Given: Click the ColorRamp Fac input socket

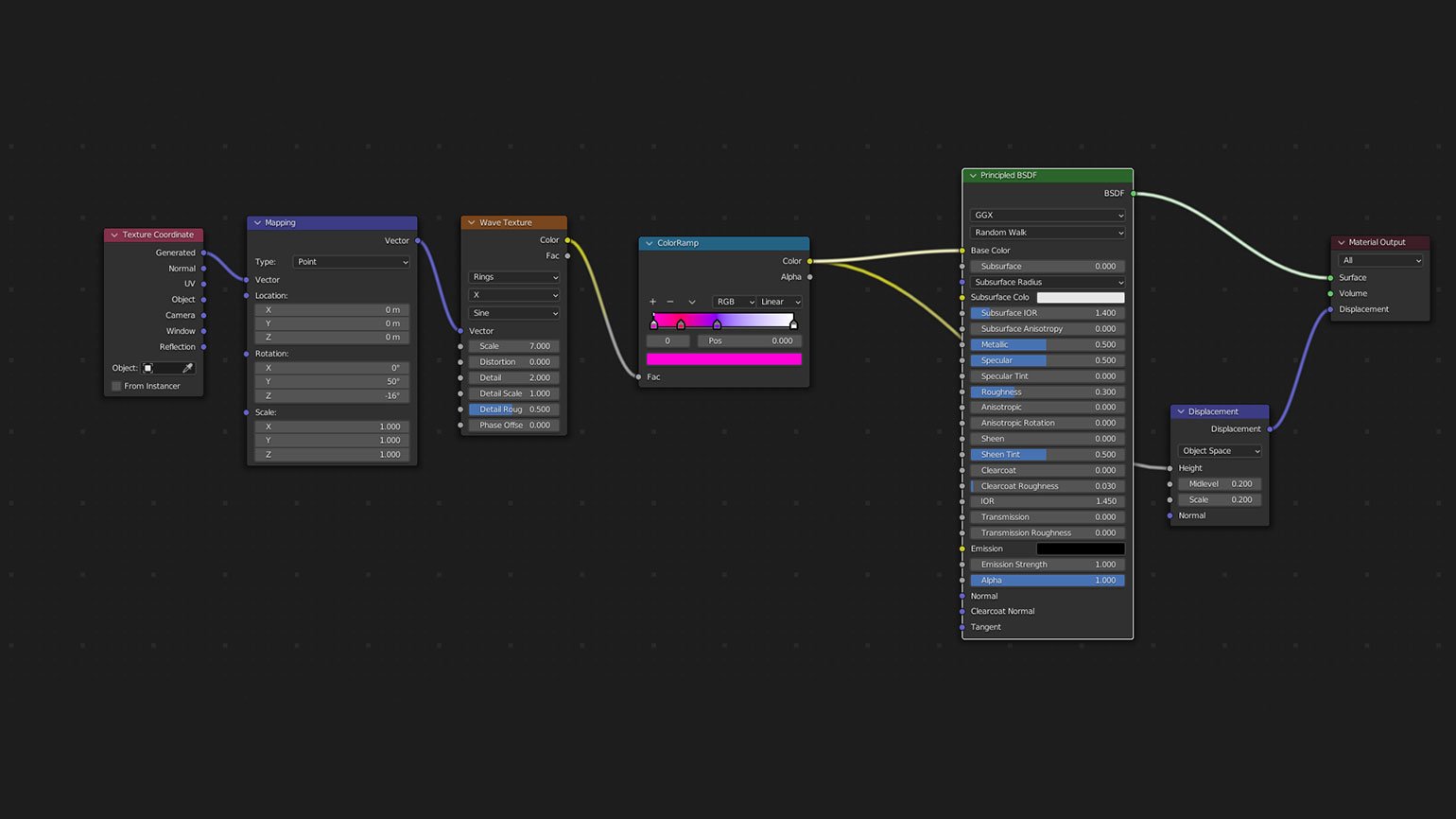Looking at the screenshot, I should 639,376.
